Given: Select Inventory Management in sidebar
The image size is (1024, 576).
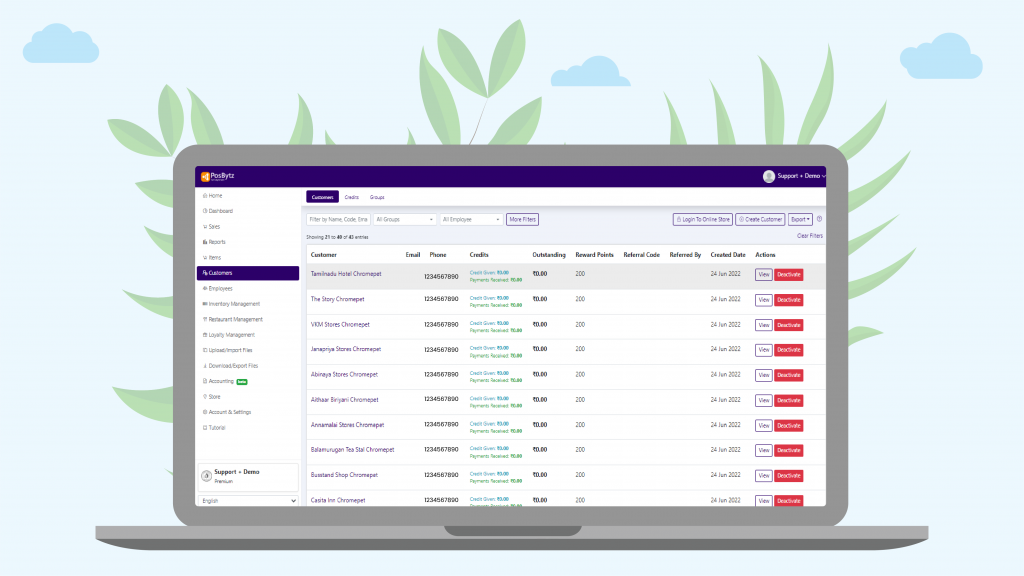Looking at the screenshot, I should click(232, 304).
